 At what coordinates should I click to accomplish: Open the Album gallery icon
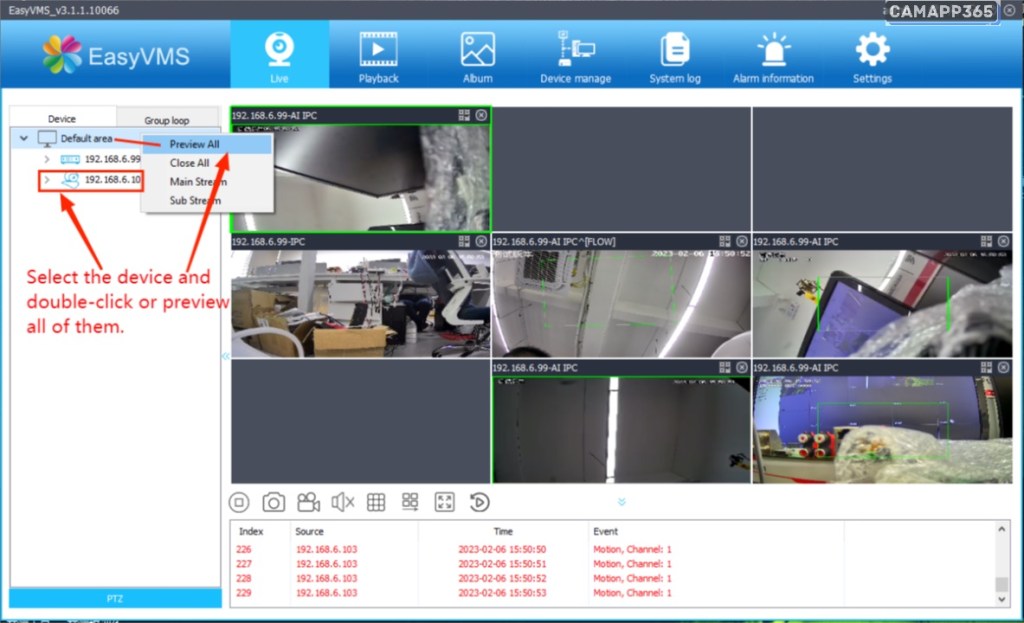click(x=477, y=56)
